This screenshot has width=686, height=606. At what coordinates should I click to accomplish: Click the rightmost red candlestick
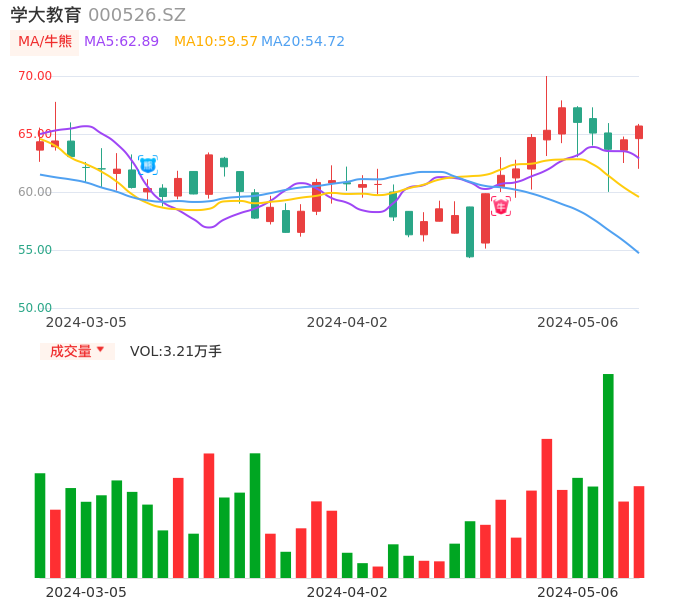pyautogui.click(x=639, y=132)
